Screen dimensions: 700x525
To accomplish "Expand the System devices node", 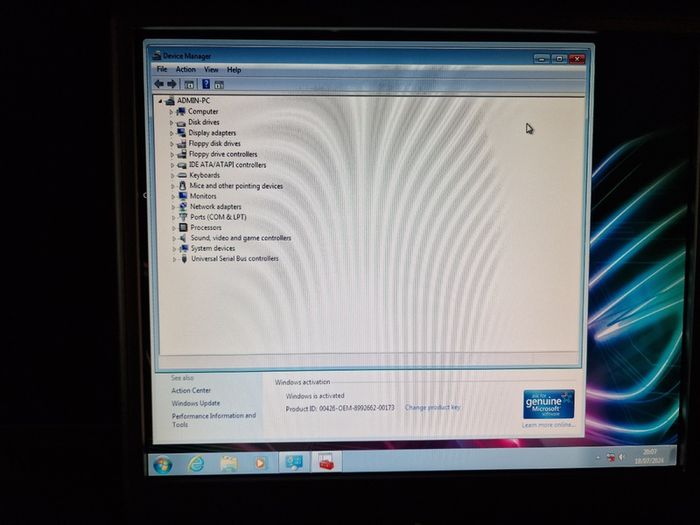I will [175, 249].
